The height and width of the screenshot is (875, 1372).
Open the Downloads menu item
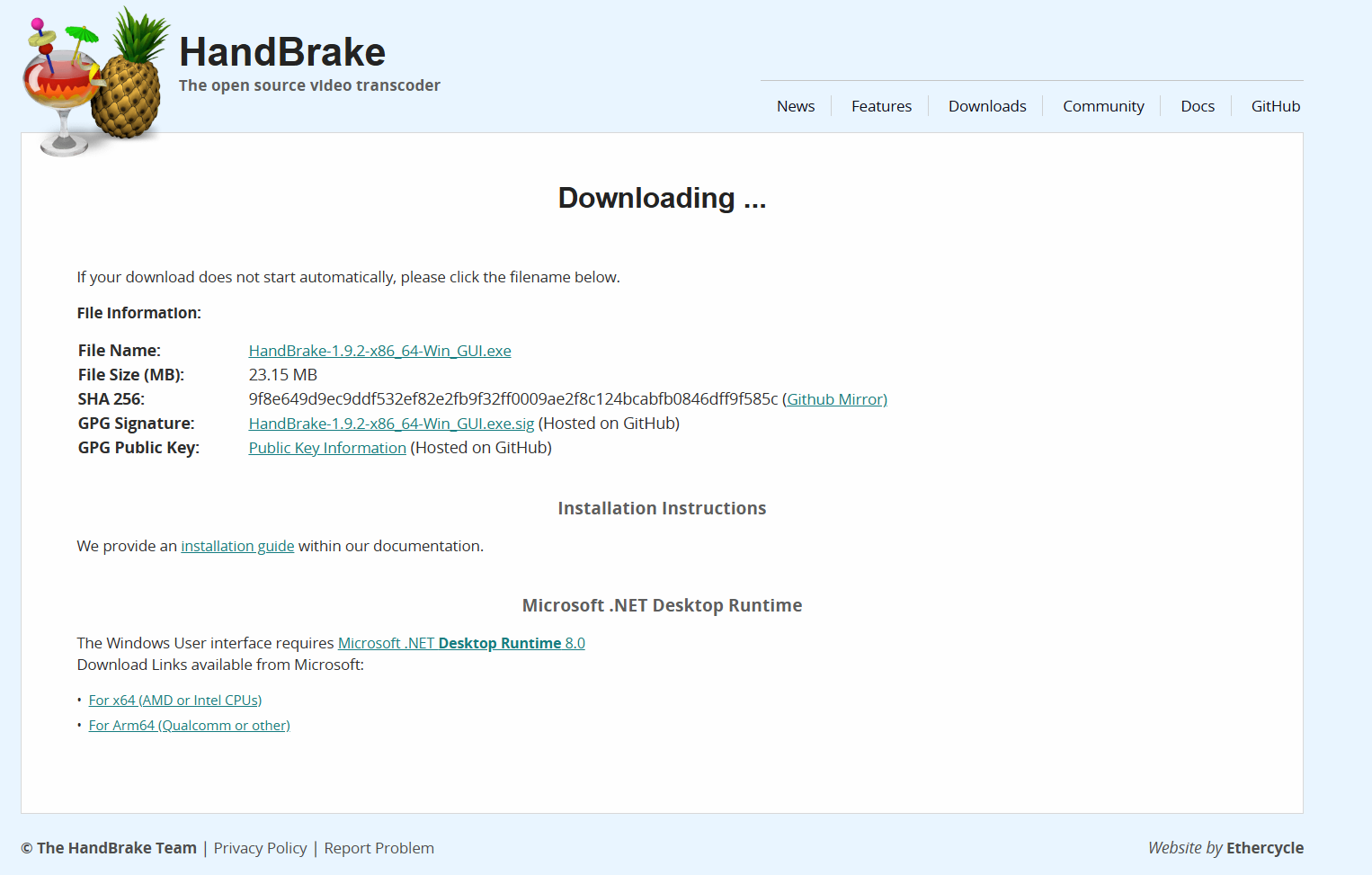coord(987,106)
